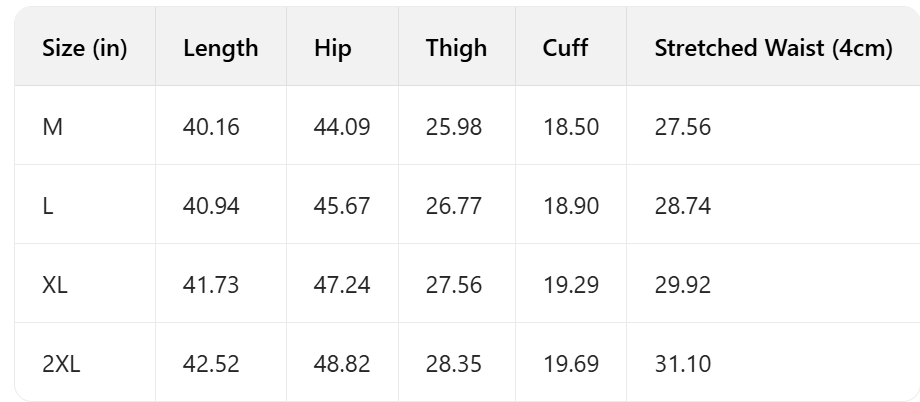The height and width of the screenshot is (402, 920).
Task: Click the Length column header
Action: pyautogui.click(x=220, y=48)
